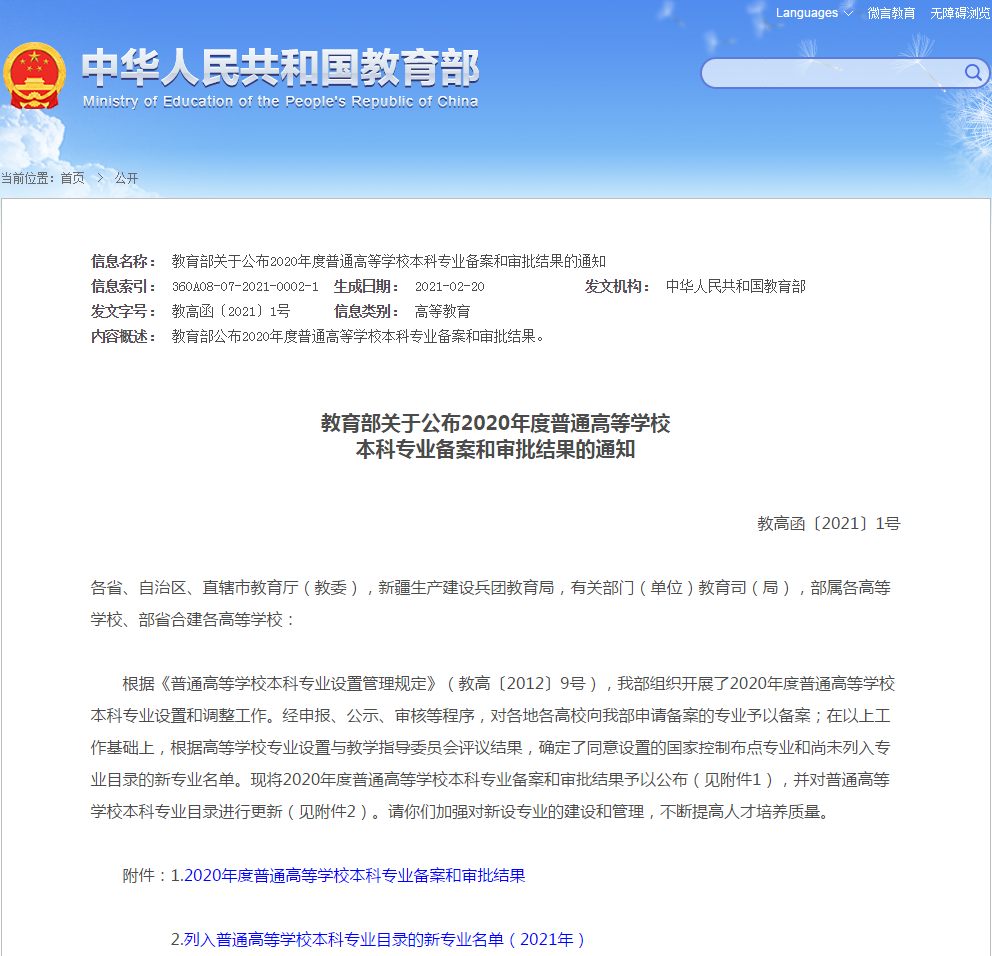Open the 微言教育 link
This screenshot has width=992, height=956.
tap(891, 13)
